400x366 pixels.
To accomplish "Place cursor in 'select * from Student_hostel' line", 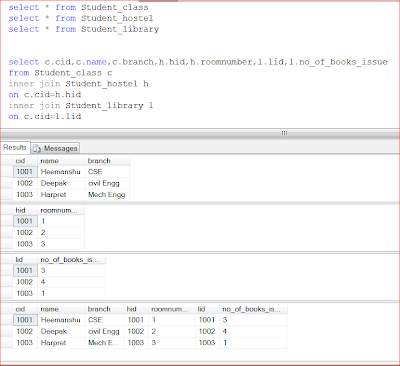I will pyautogui.click(x=81, y=18).
